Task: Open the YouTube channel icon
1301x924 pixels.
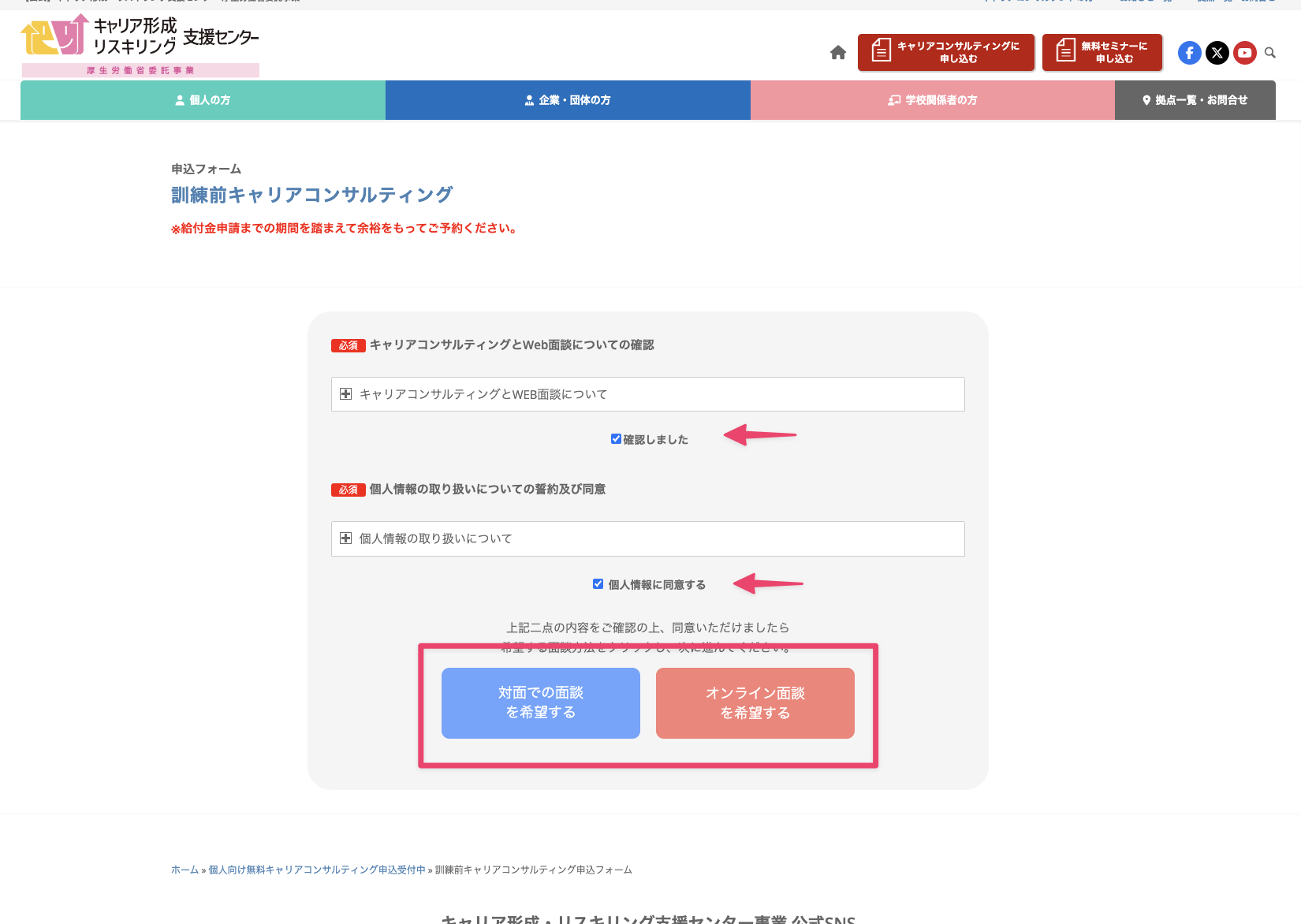Action: [x=1245, y=53]
